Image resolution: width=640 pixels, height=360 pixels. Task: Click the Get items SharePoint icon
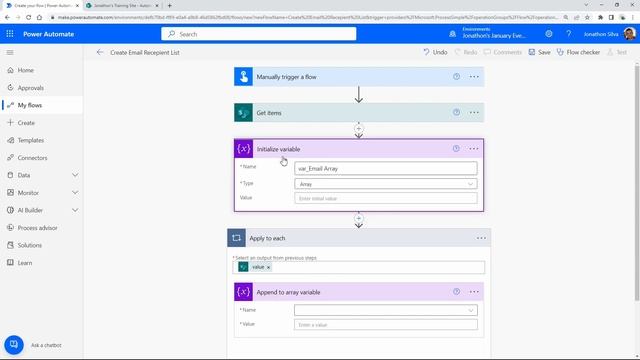[243, 113]
